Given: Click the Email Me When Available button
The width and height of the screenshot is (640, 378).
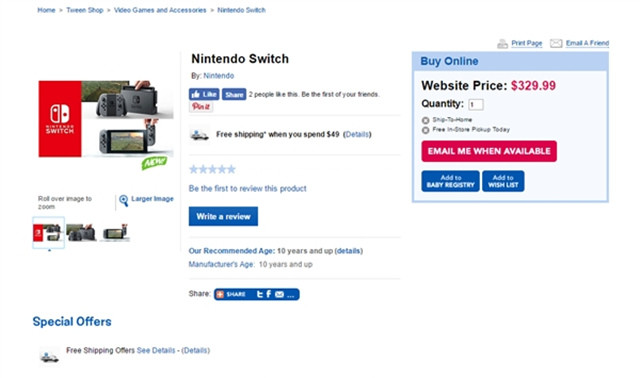Looking at the screenshot, I should 489,151.
